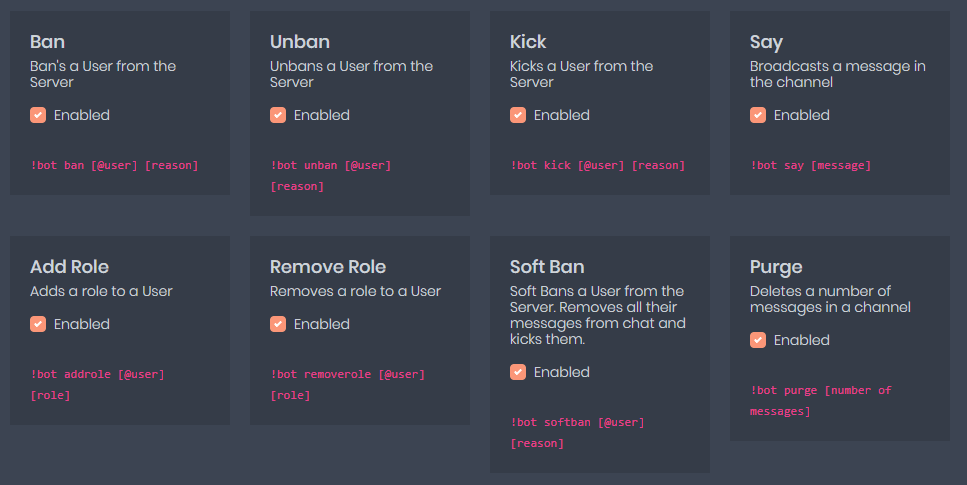The height and width of the screenshot is (485, 967).
Task: Click the Purge card title
Action: (x=776, y=267)
